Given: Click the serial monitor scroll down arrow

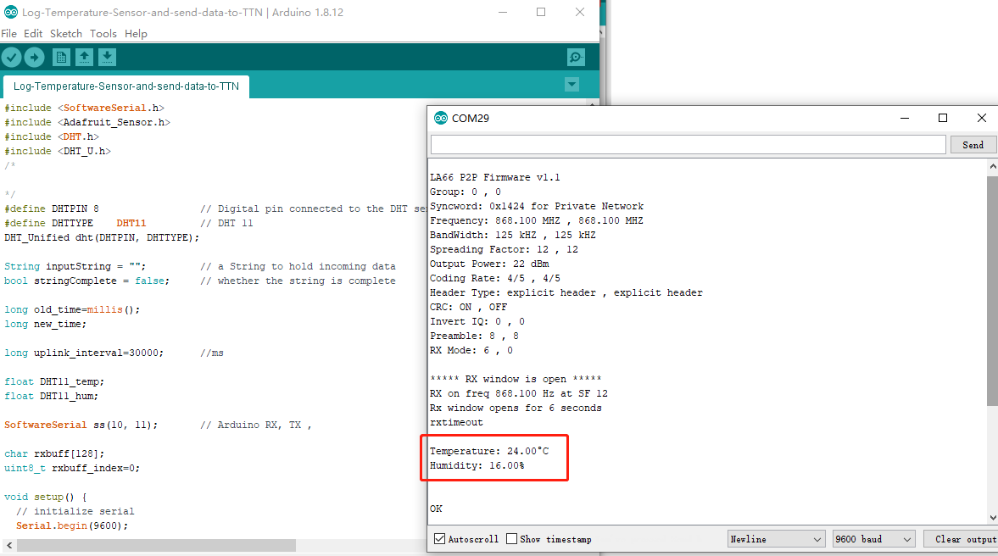Looking at the screenshot, I should click(992, 518).
